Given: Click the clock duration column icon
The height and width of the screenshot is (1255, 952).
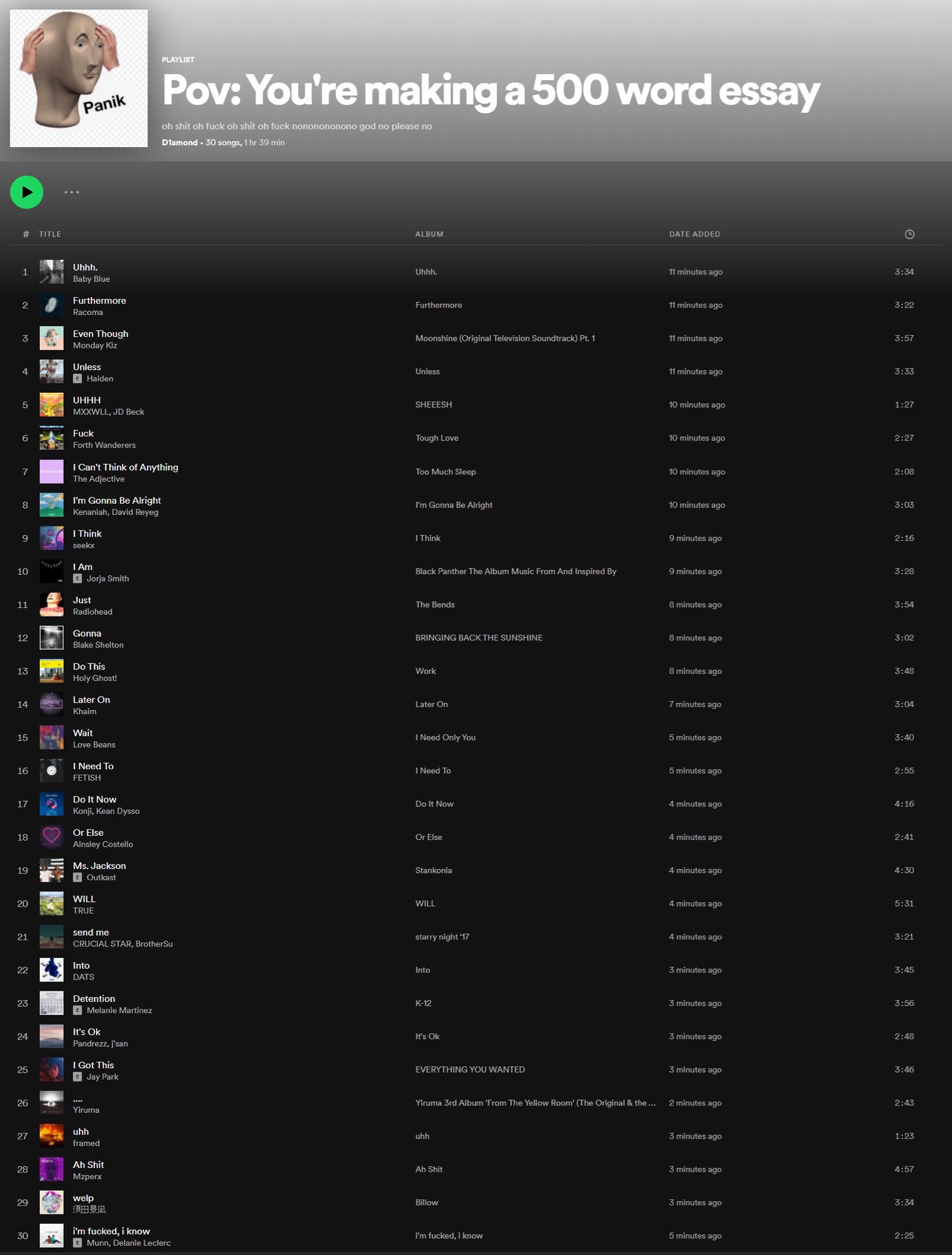Looking at the screenshot, I should pos(909,234).
